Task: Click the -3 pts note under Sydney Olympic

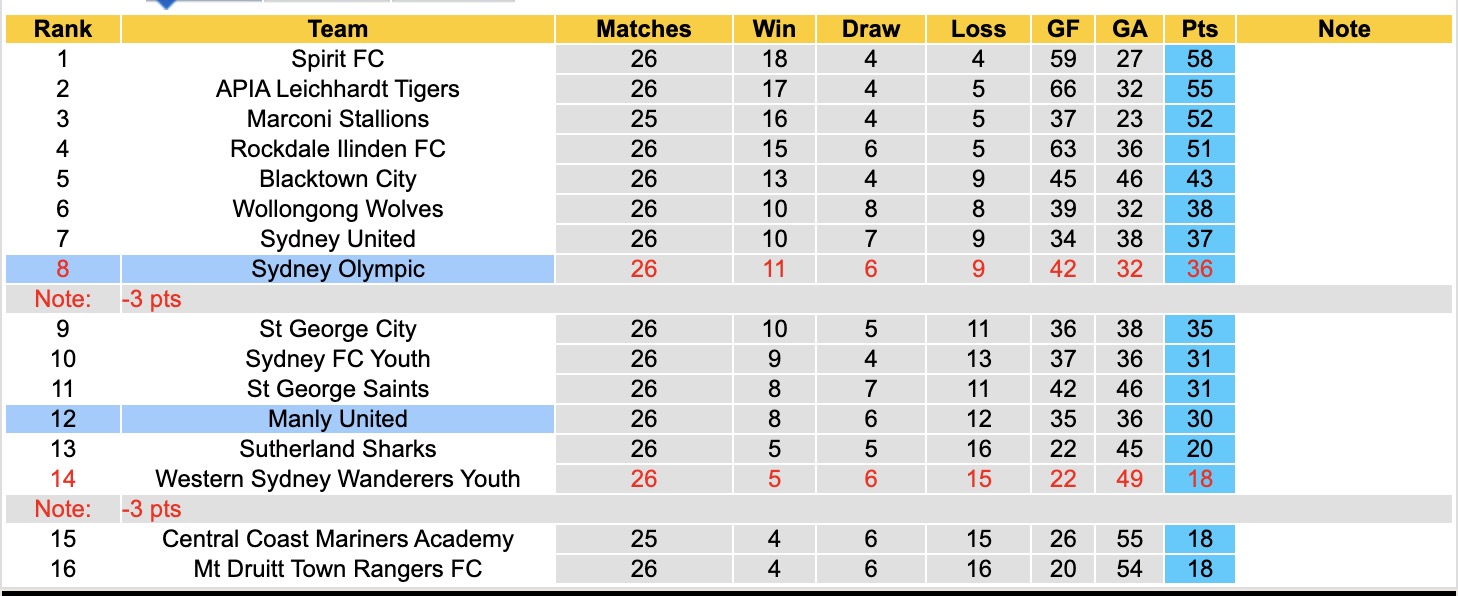Action: pos(152,299)
